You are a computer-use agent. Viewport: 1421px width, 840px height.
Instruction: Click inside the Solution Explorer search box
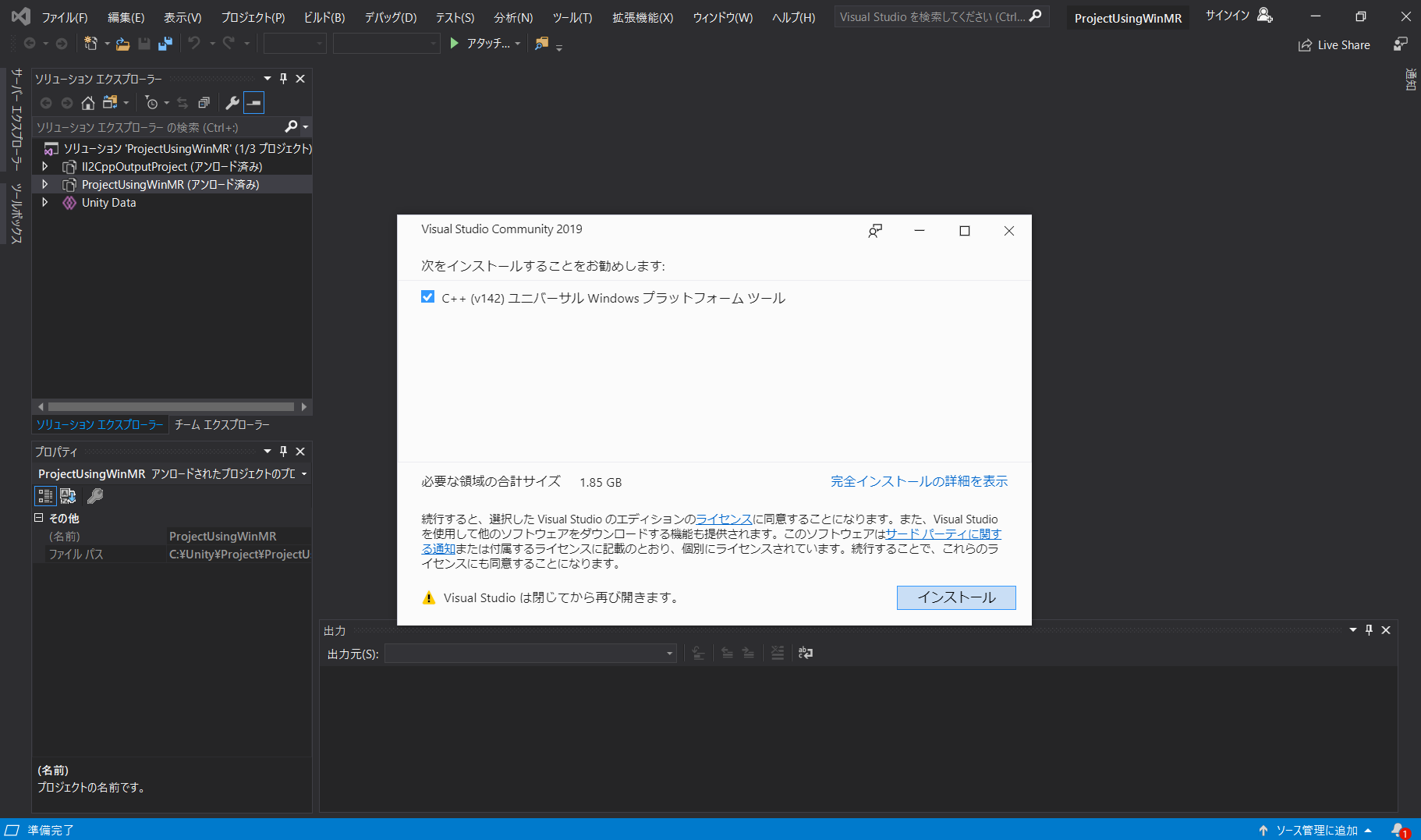[x=156, y=126]
